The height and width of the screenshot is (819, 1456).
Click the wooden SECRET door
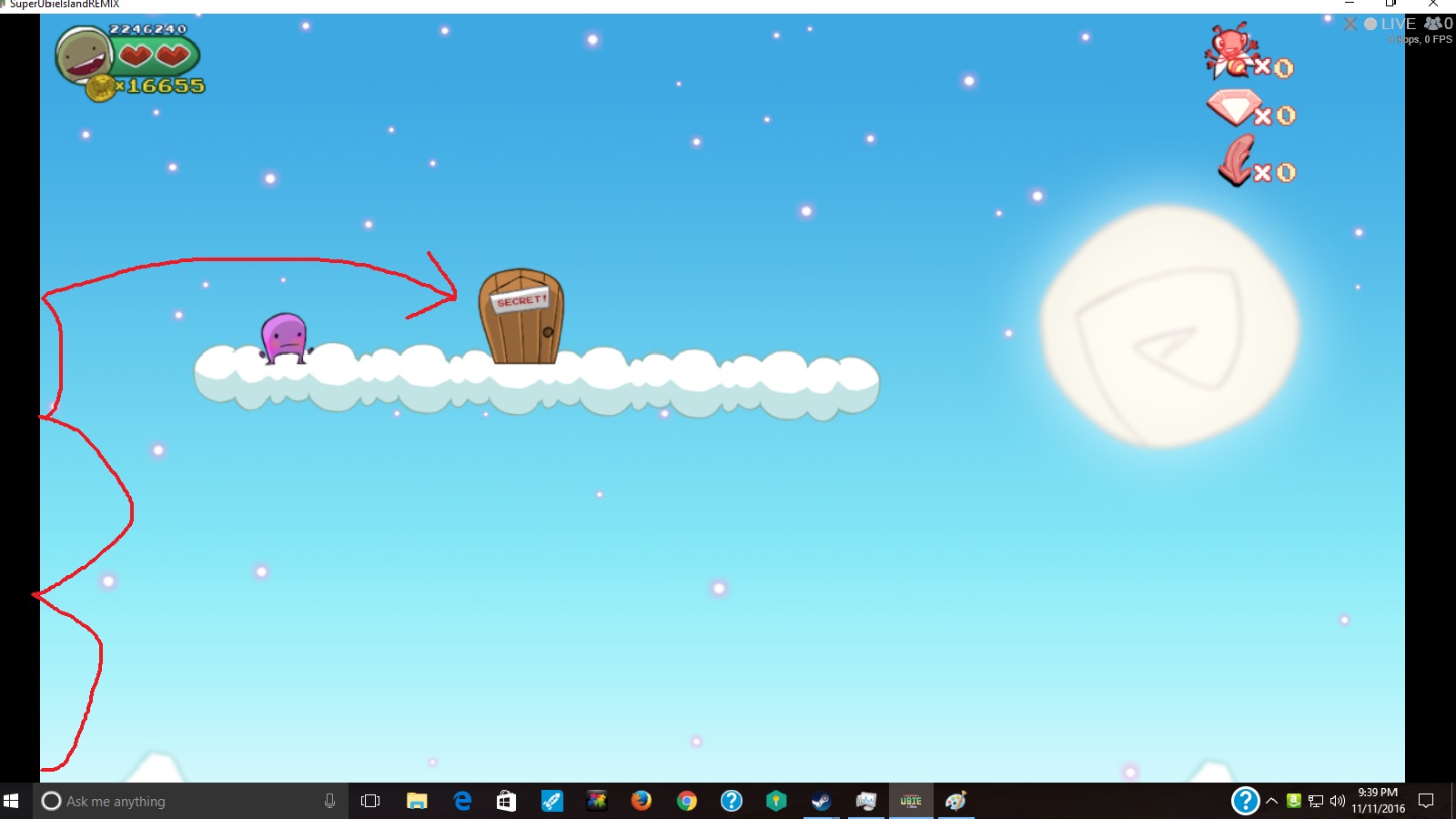tap(521, 317)
